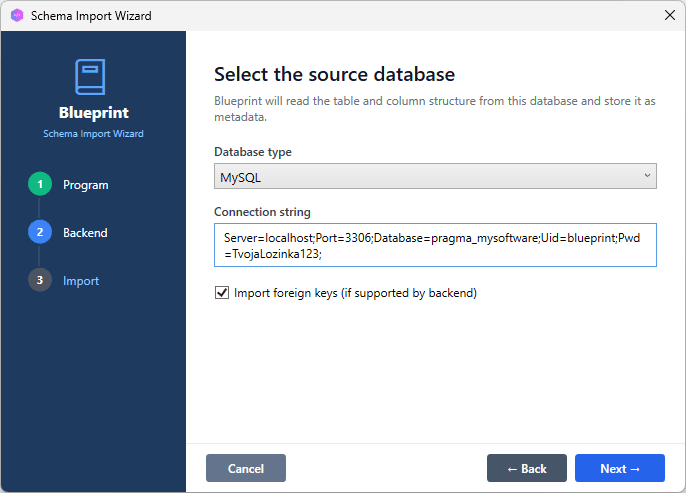Click the 'Schema Import Wizard' subtitle in sidebar
This screenshot has height=493, width=686.
(93, 134)
